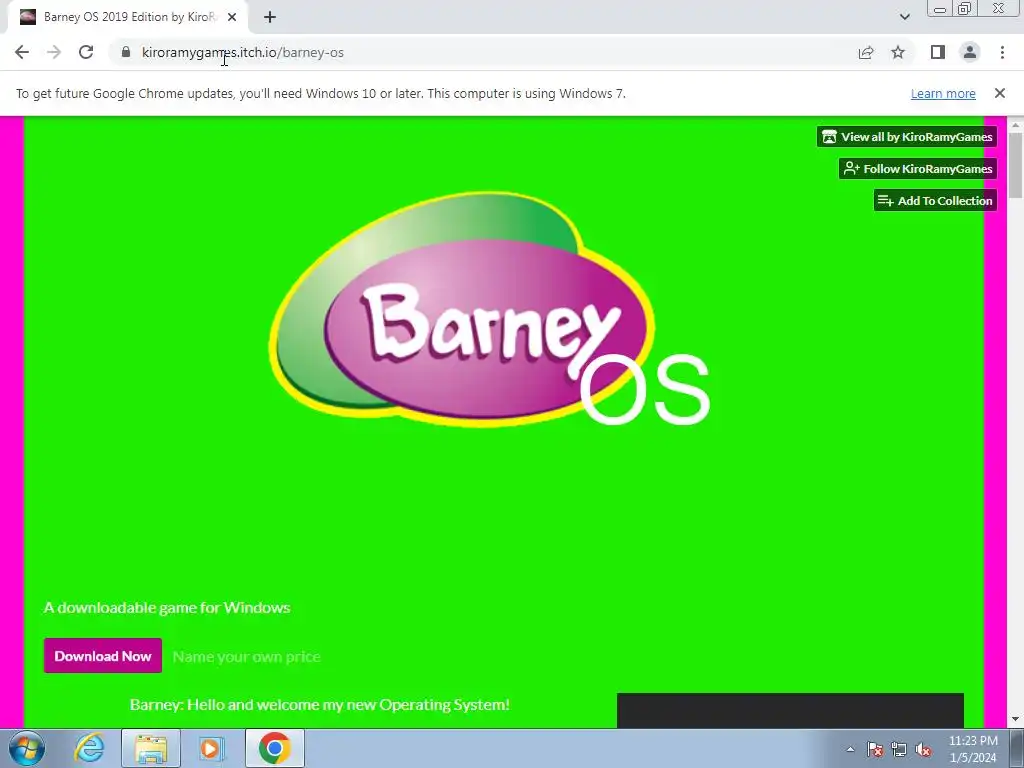Open Chrome side panel

point(938,52)
